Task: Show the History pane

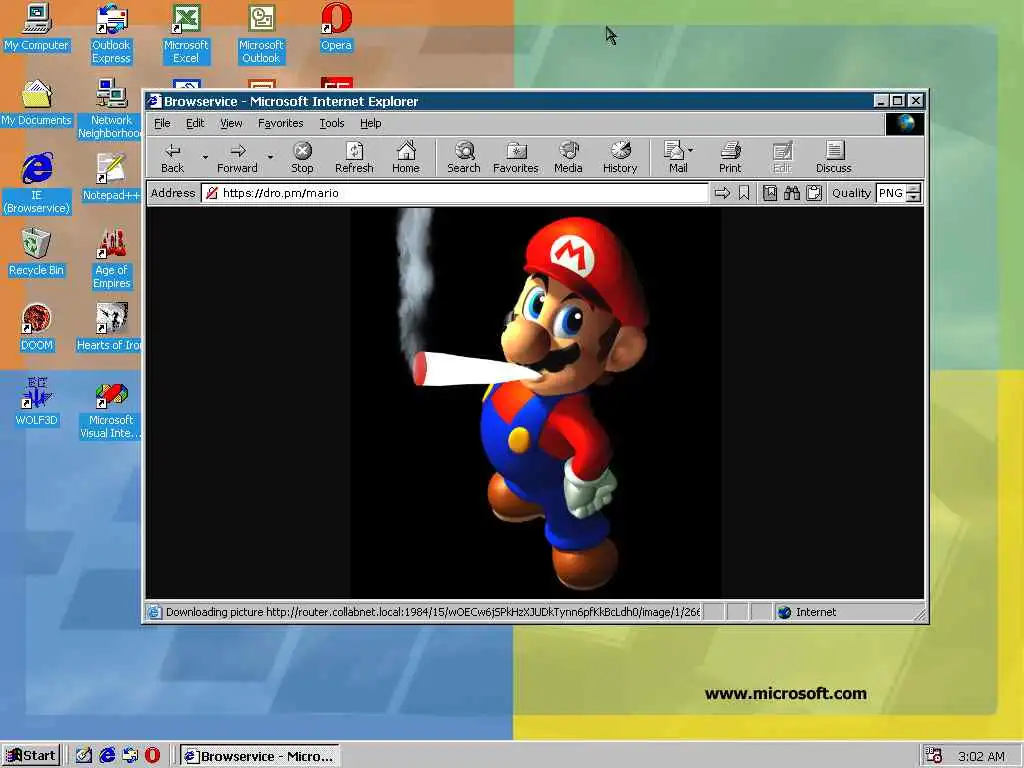Action: tap(620, 157)
